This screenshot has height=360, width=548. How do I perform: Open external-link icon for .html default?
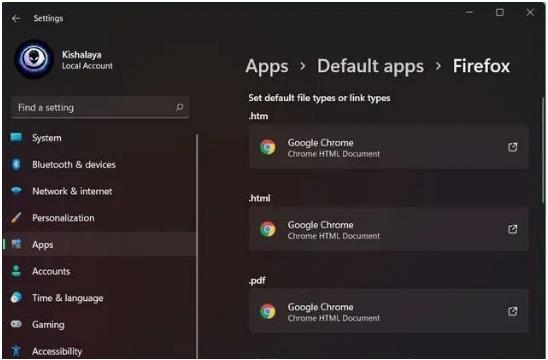512,229
